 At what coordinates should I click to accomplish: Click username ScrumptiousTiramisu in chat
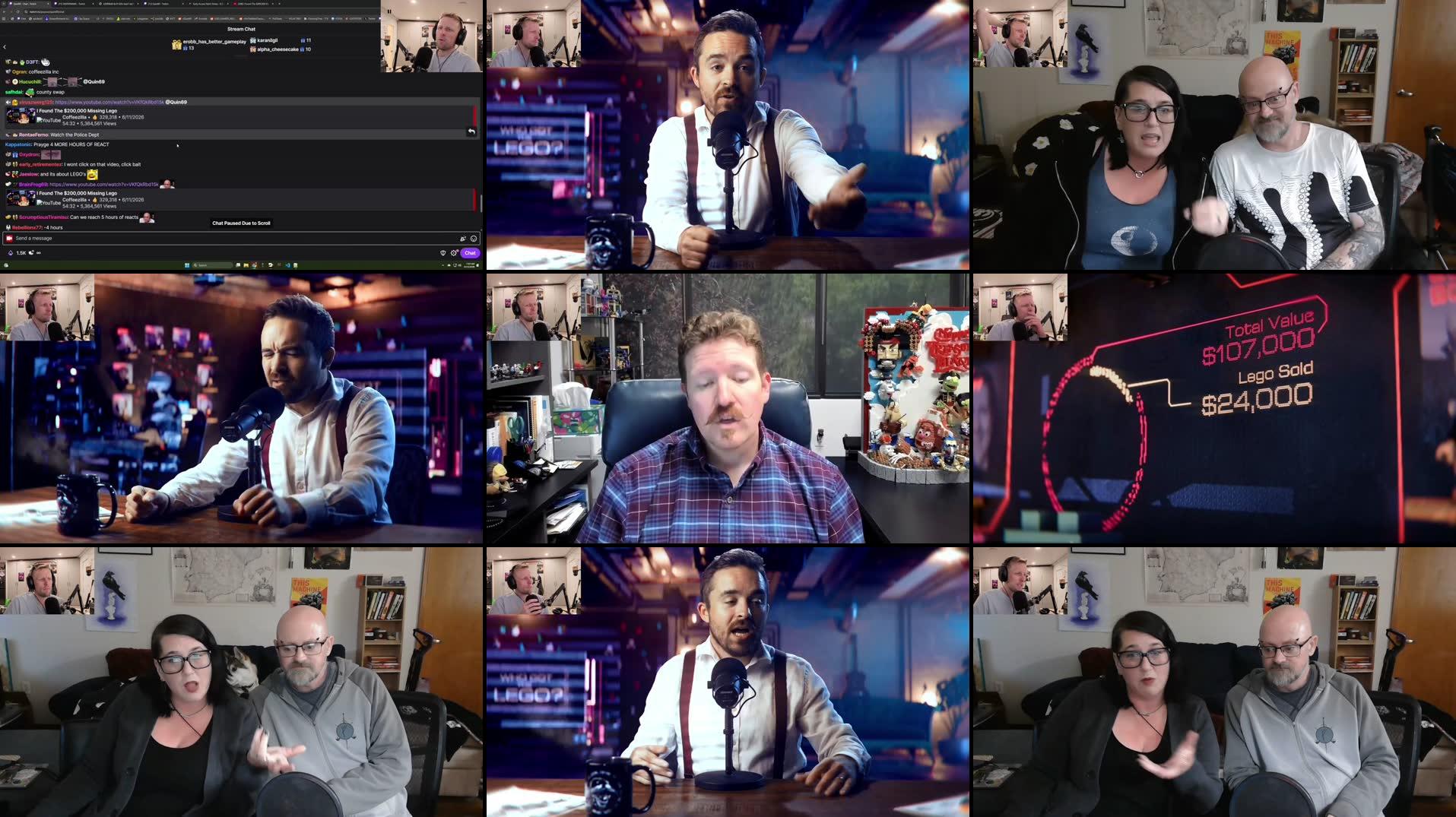click(x=43, y=217)
